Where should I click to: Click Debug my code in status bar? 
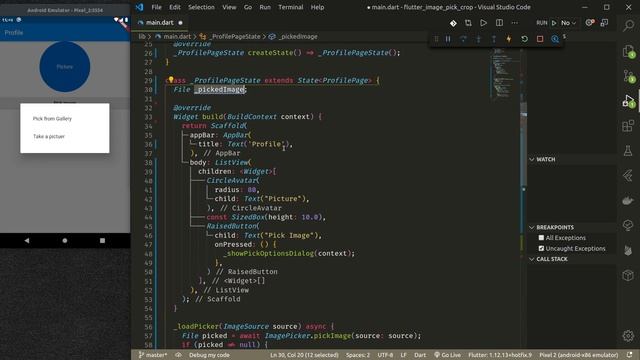pos(209,355)
